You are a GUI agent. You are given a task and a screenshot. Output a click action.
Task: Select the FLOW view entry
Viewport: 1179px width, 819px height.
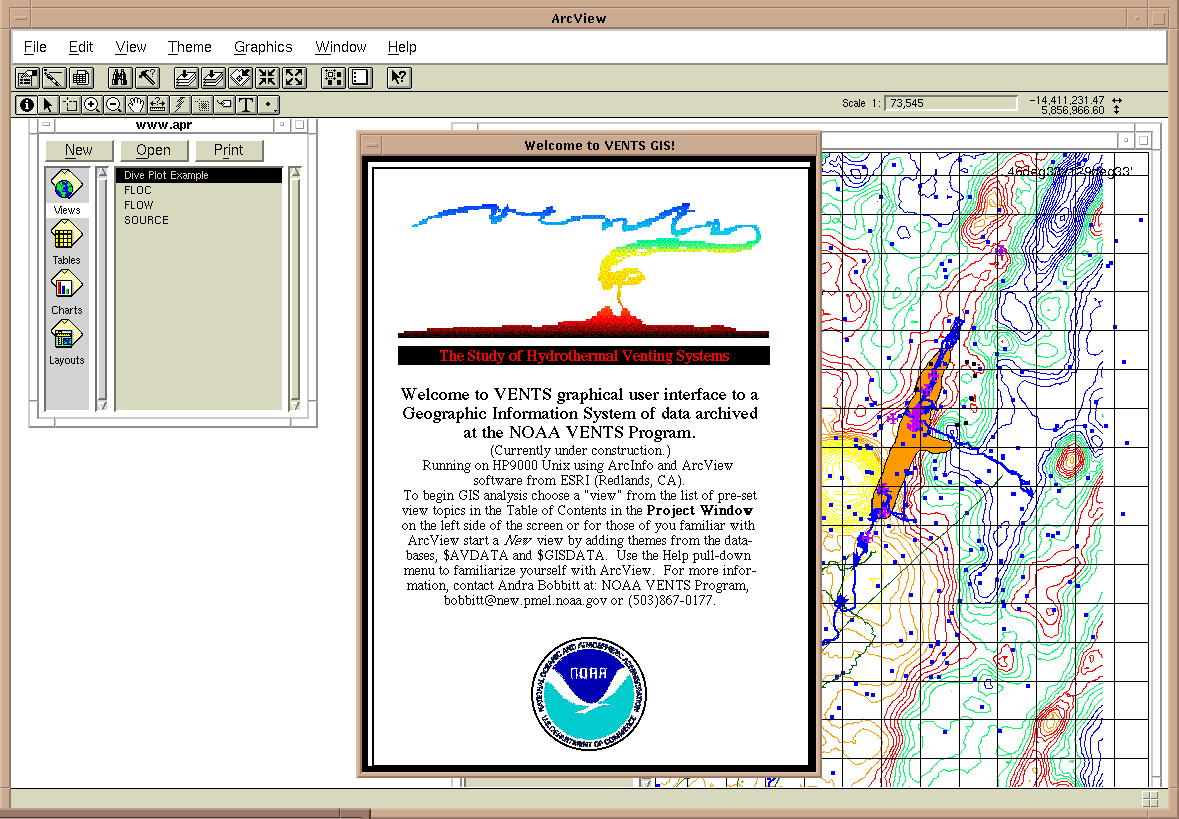(199, 205)
